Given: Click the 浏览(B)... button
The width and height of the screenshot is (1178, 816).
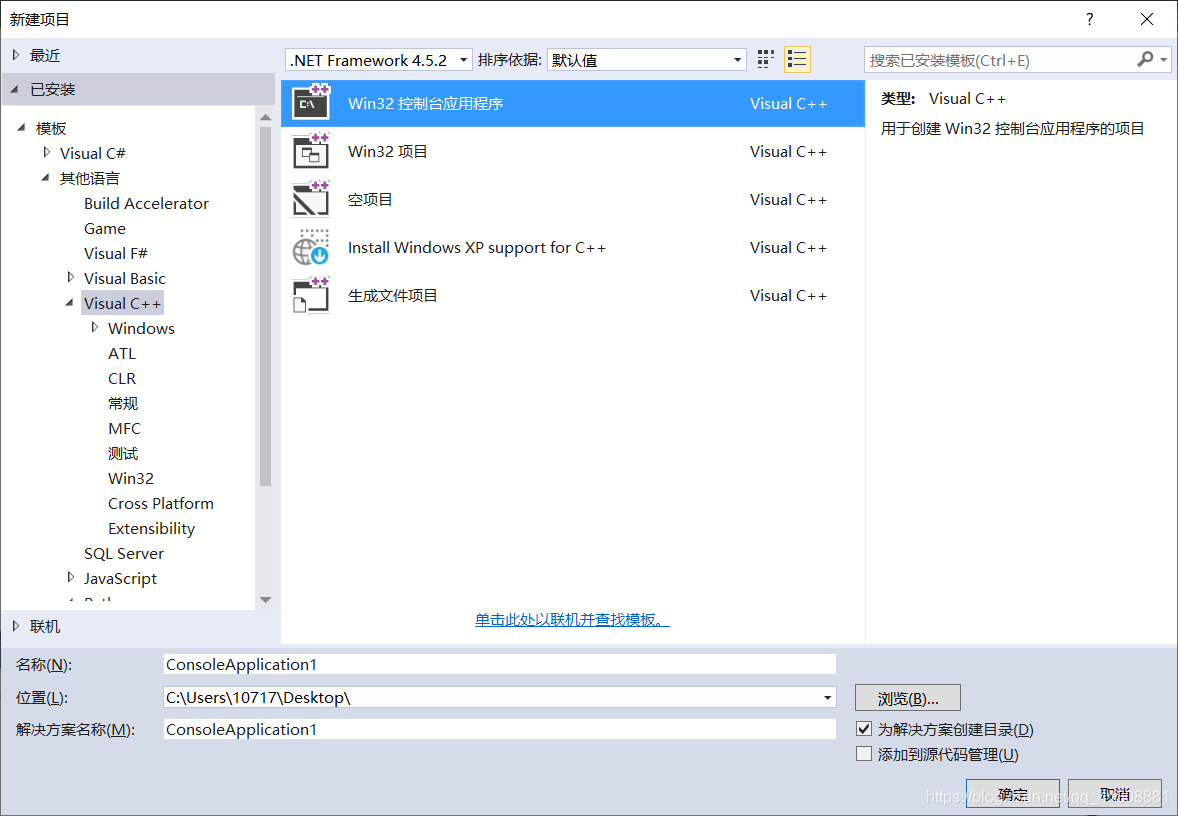Looking at the screenshot, I should point(908,698).
